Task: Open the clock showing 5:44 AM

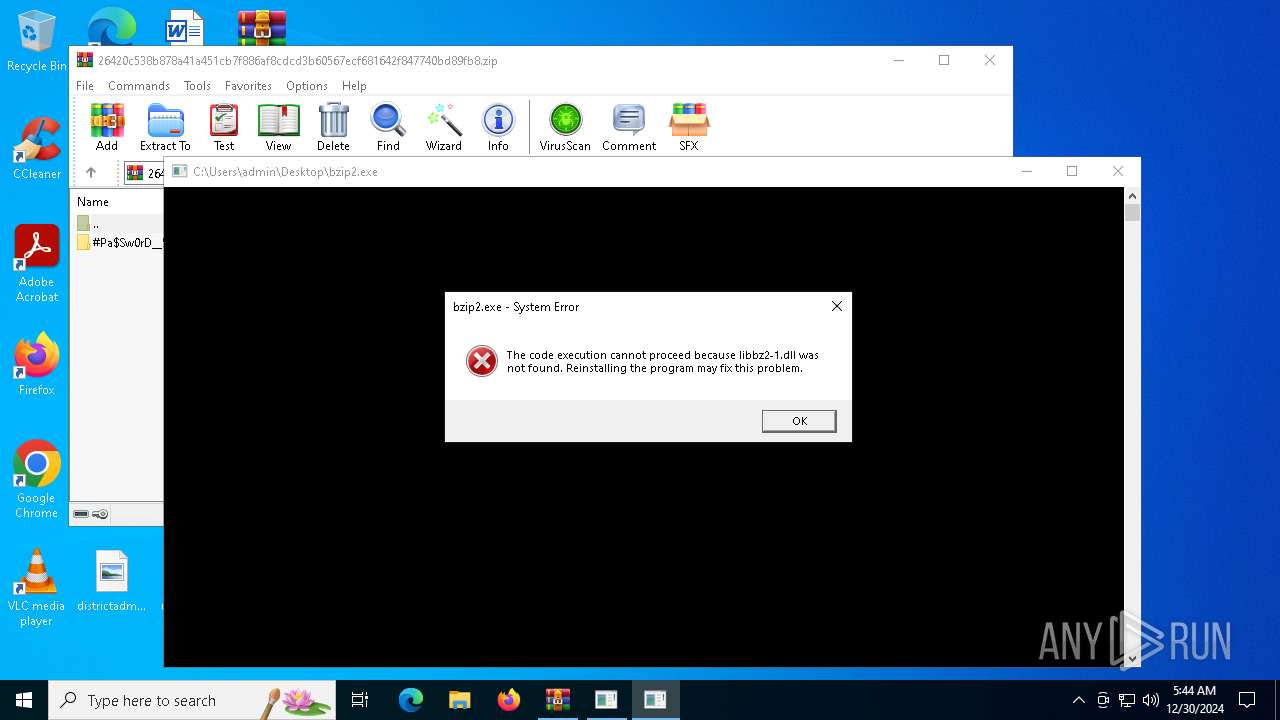Action: 1195,700
